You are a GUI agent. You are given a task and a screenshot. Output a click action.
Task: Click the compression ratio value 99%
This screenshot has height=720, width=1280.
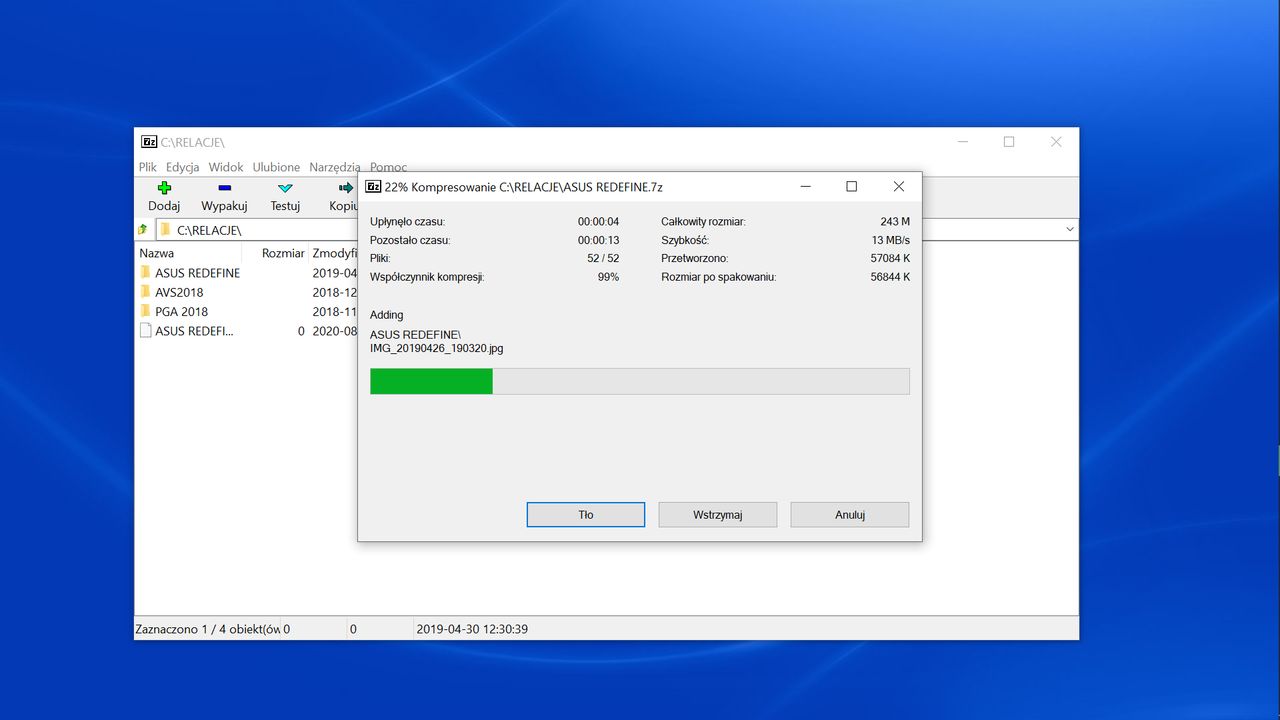pyautogui.click(x=608, y=277)
